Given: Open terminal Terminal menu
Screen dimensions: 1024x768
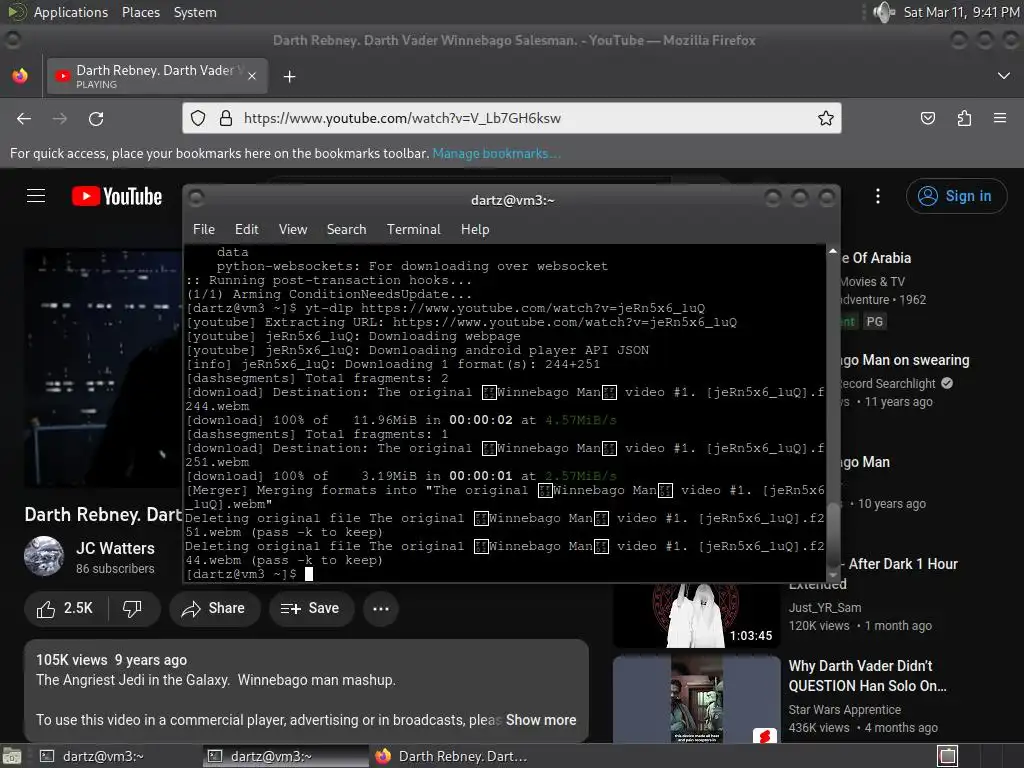Looking at the screenshot, I should (413, 229).
